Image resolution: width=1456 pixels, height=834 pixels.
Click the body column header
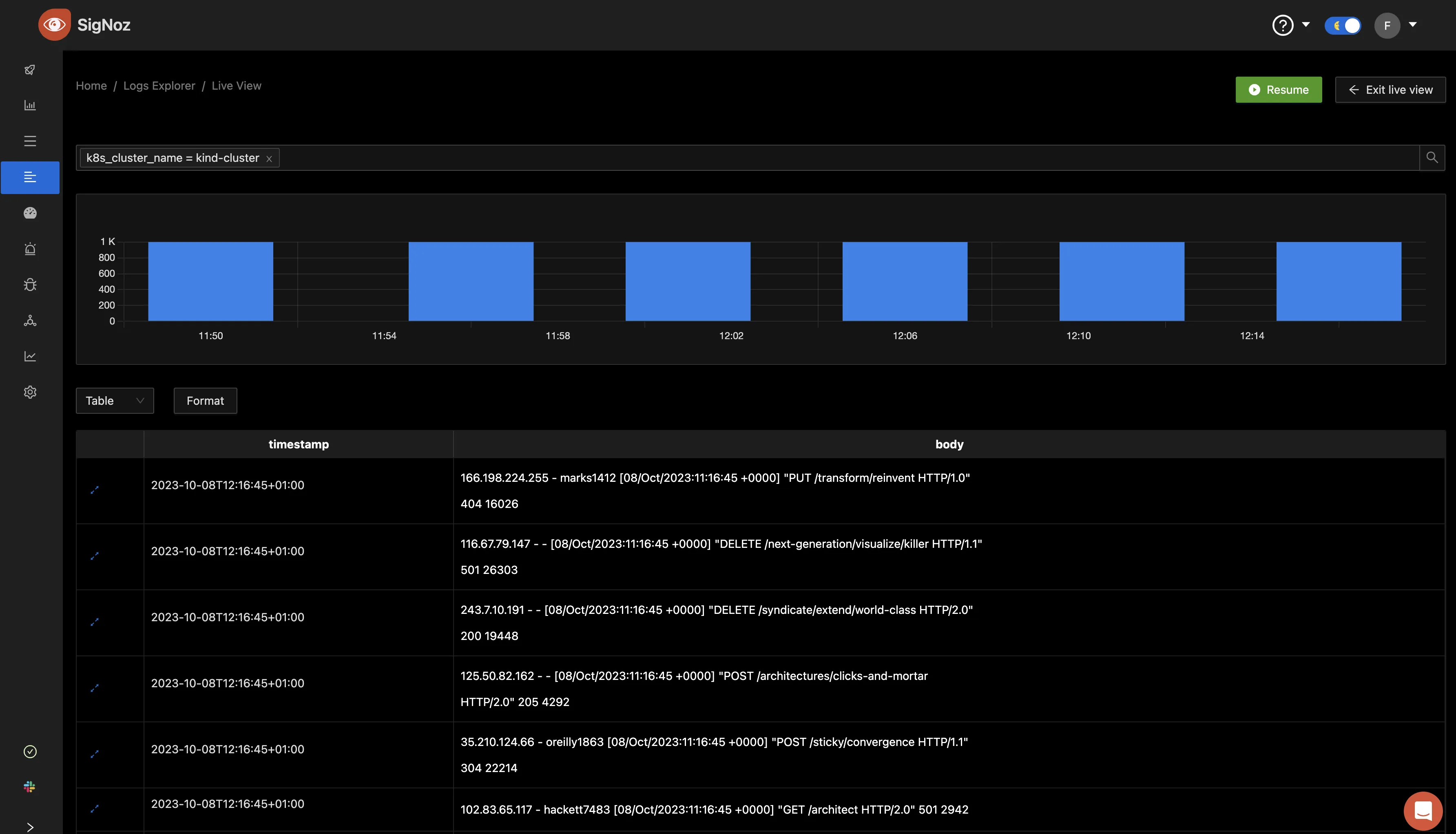point(949,444)
